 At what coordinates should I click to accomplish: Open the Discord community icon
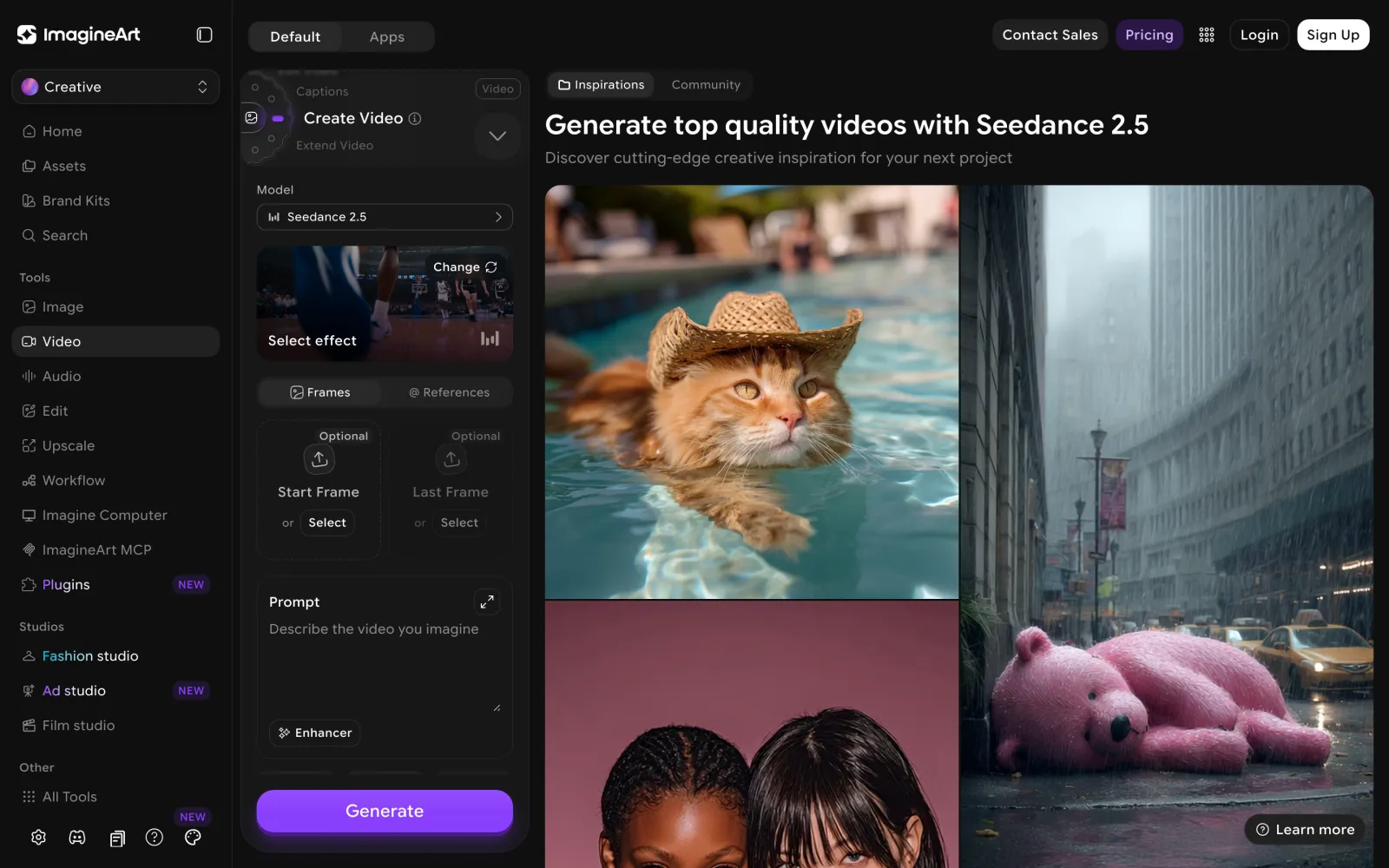pos(77,838)
